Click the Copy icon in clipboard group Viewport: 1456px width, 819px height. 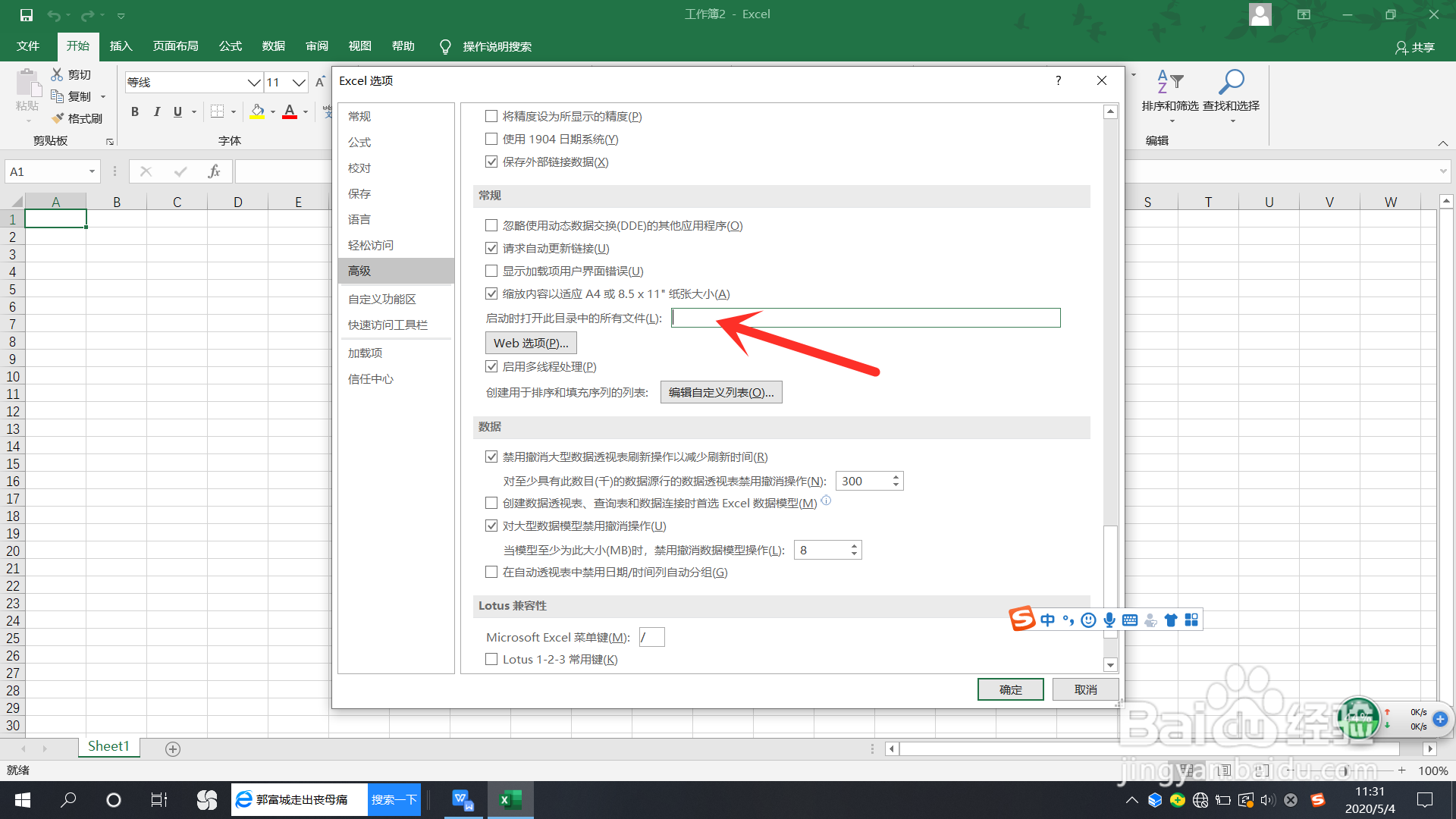(x=57, y=96)
